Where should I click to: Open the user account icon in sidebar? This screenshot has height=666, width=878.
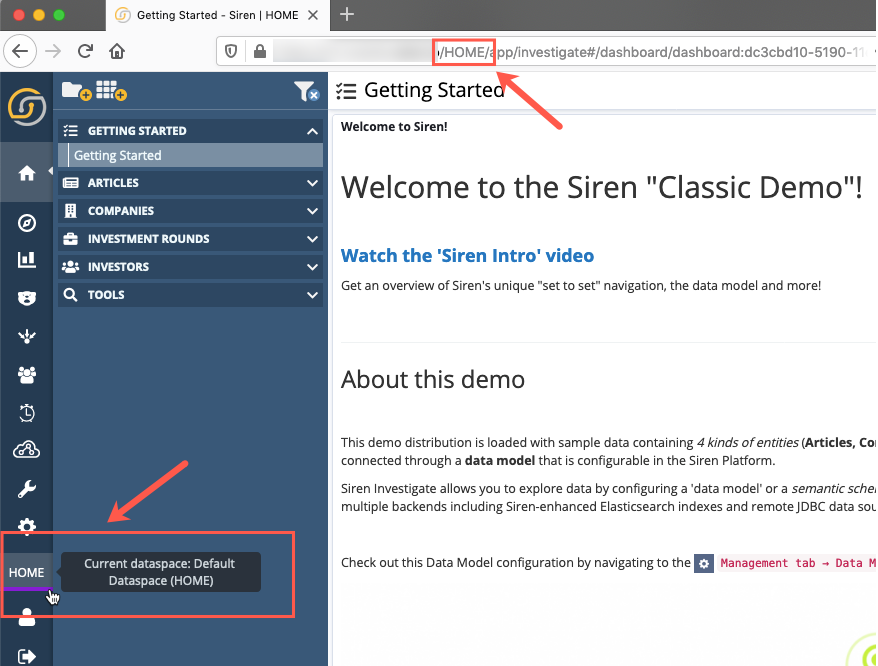26,617
